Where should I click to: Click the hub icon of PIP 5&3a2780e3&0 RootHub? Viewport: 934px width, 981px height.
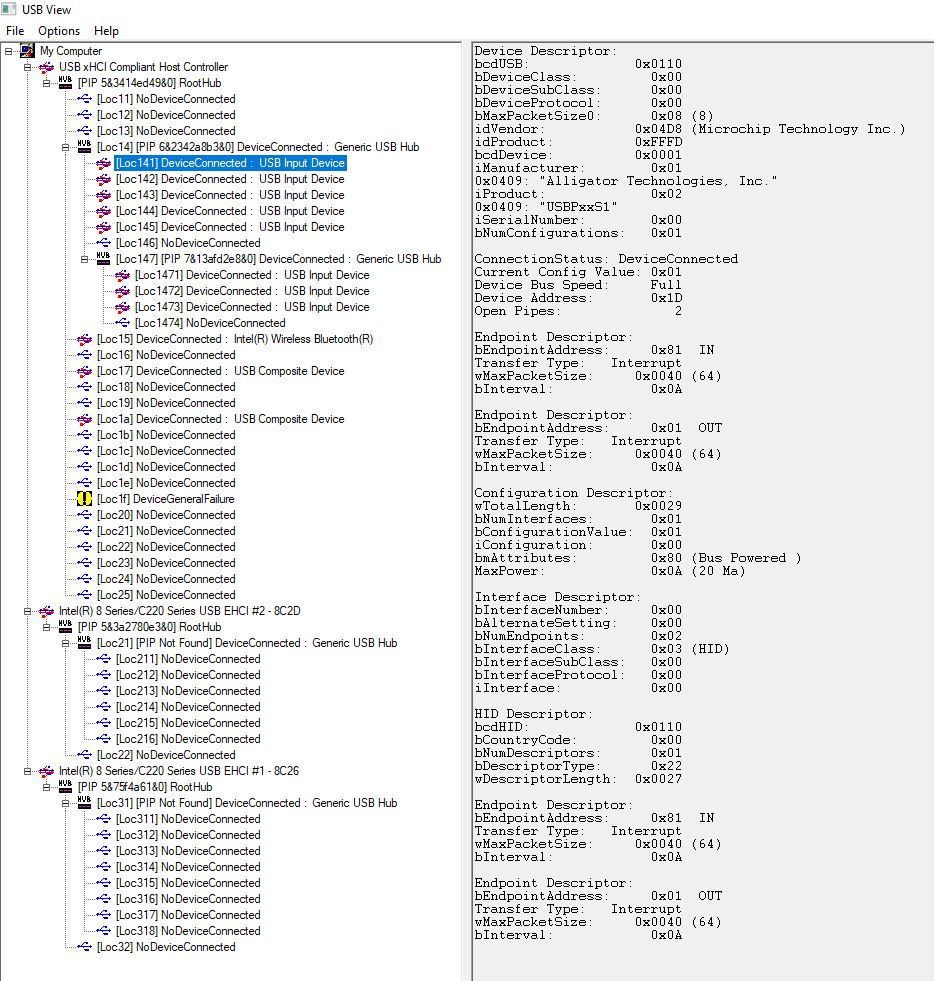pyautogui.click(x=65, y=626)
